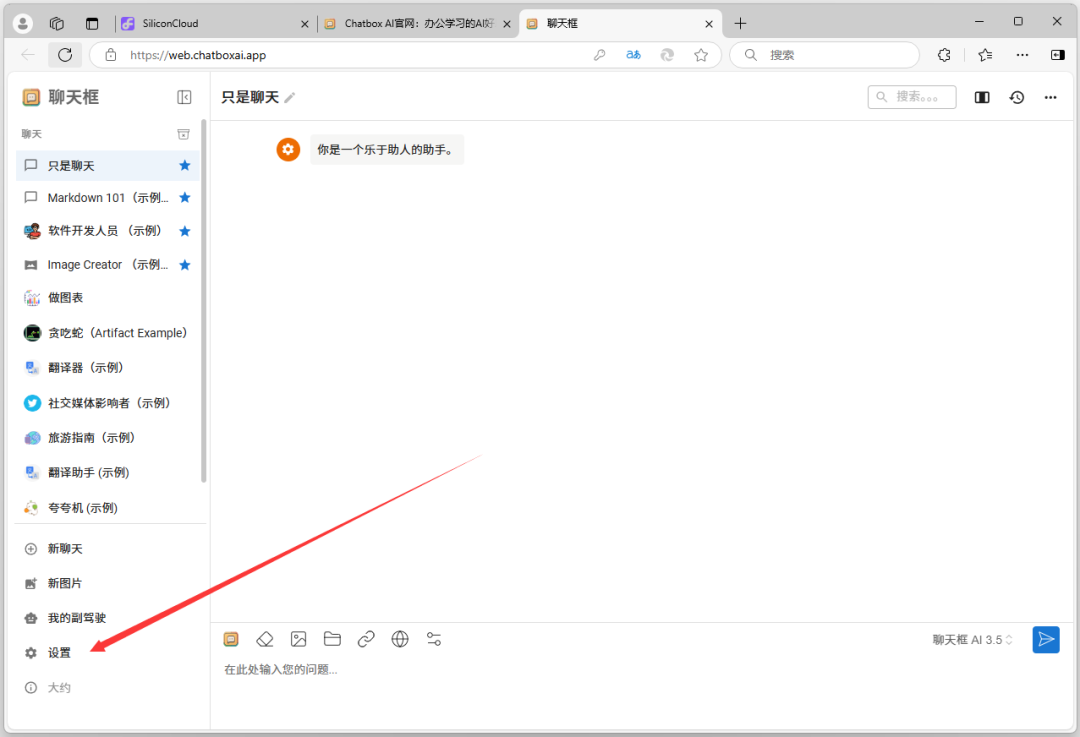
Task: Toggle star on 软件开发人员 conversation
Action: (x=185, y=231)
